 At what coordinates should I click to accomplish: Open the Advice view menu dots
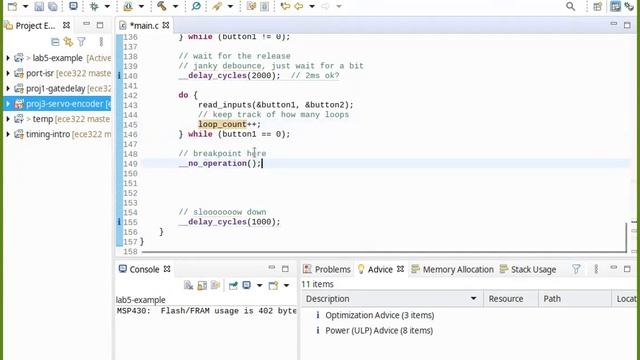pyautogui.click(x=596, y=269)
